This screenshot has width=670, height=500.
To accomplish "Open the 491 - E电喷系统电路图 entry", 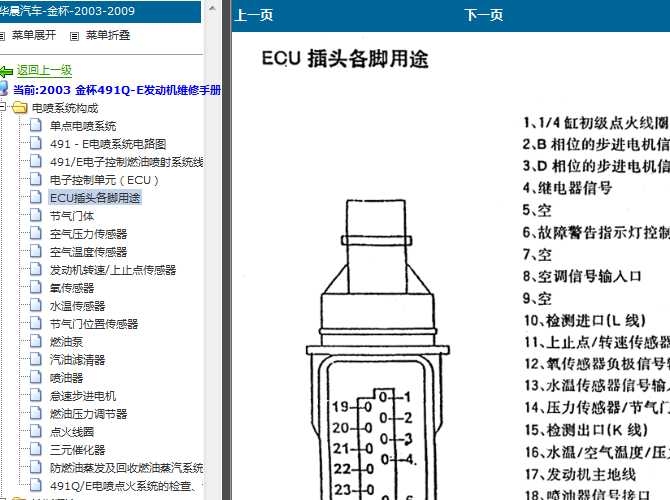I will coord(108,144).
